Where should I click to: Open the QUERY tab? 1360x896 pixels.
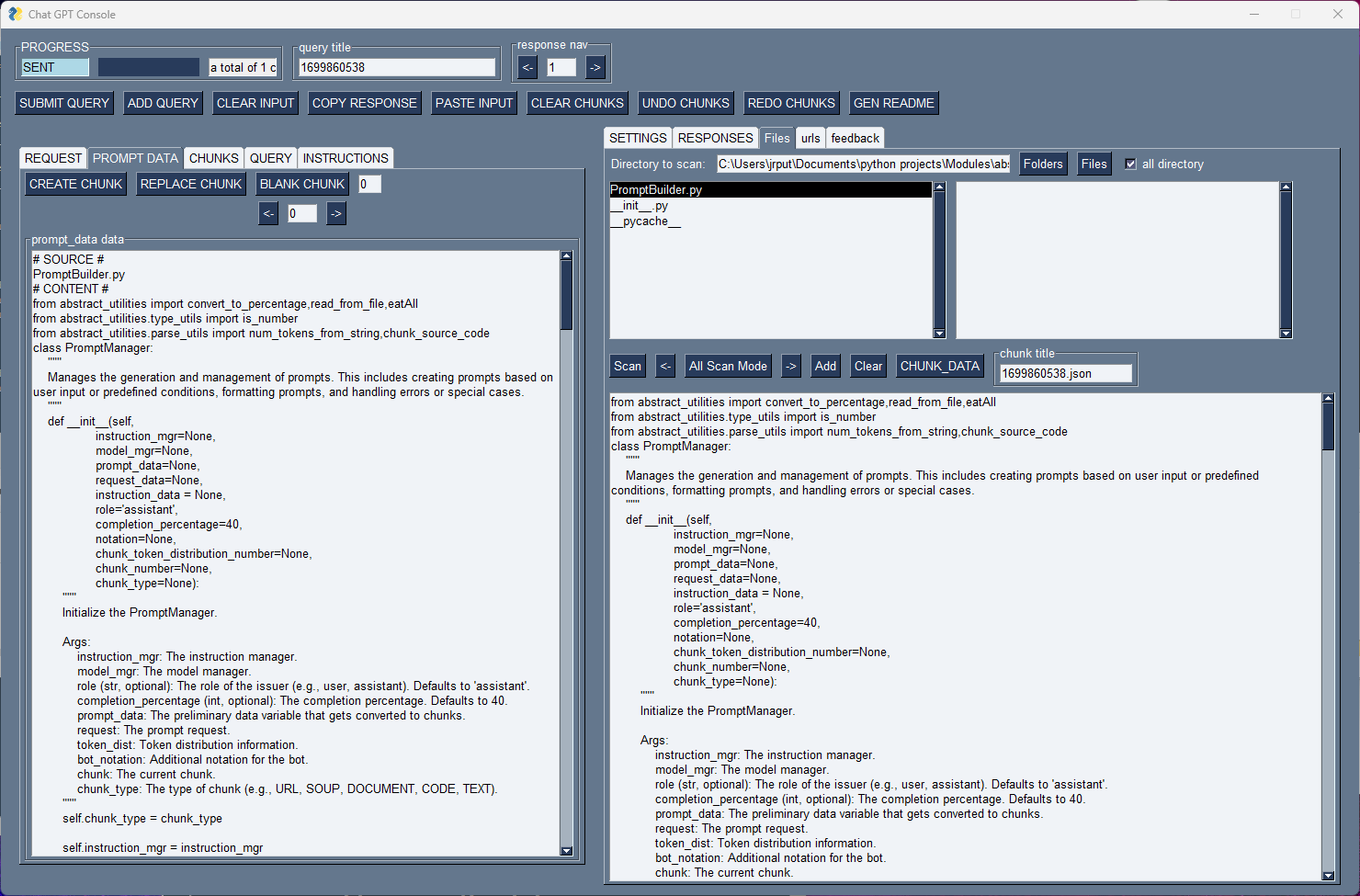[271, 158]
